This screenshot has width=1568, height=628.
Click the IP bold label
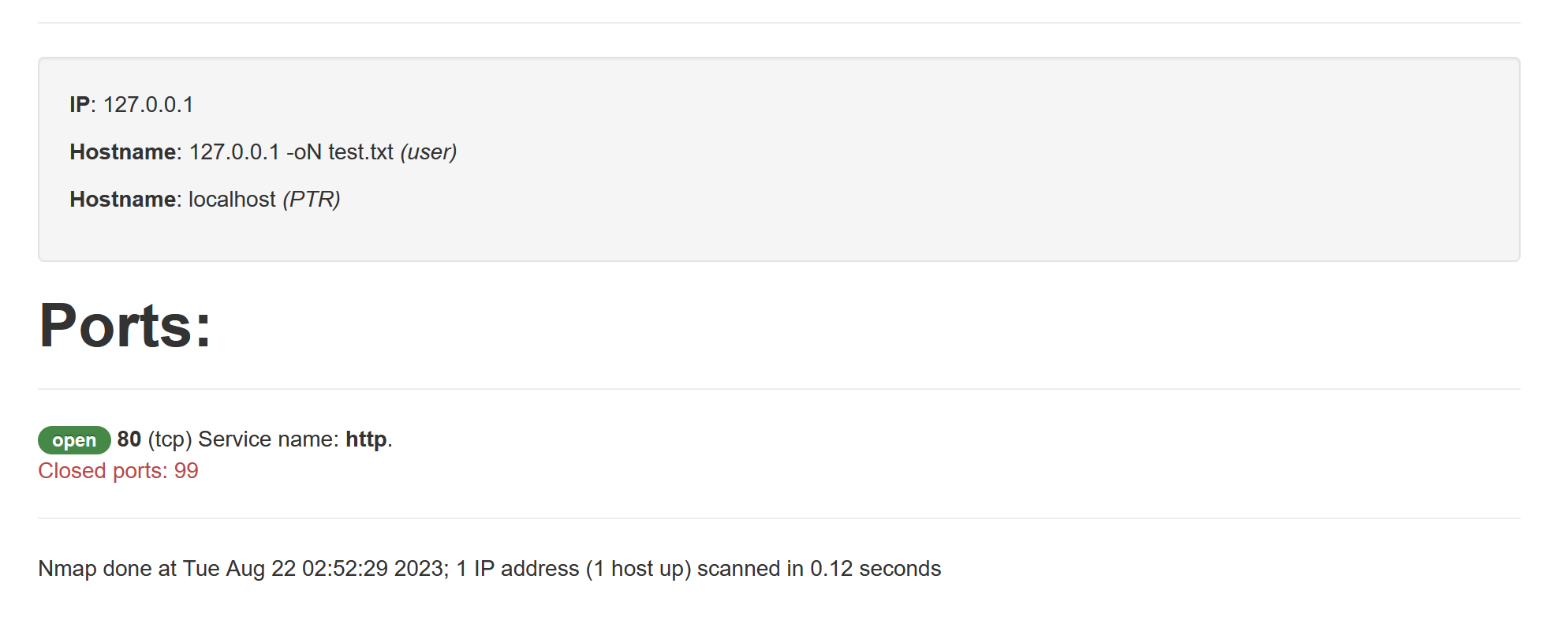(80, 105)
